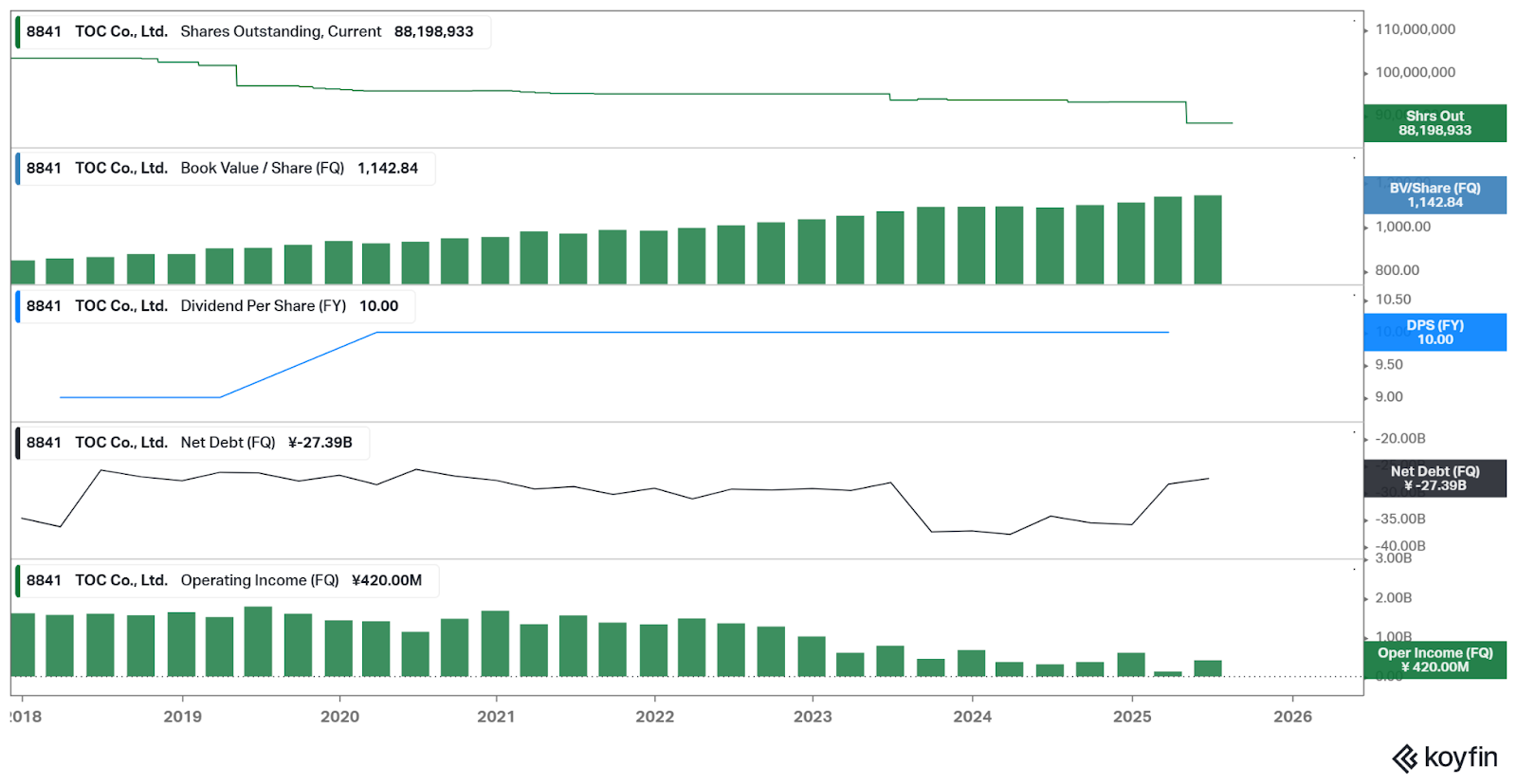The height and width of the screenshot is (784, 1517).
Task: Click the 2022 label on time axis
Action: pos(654,717)
